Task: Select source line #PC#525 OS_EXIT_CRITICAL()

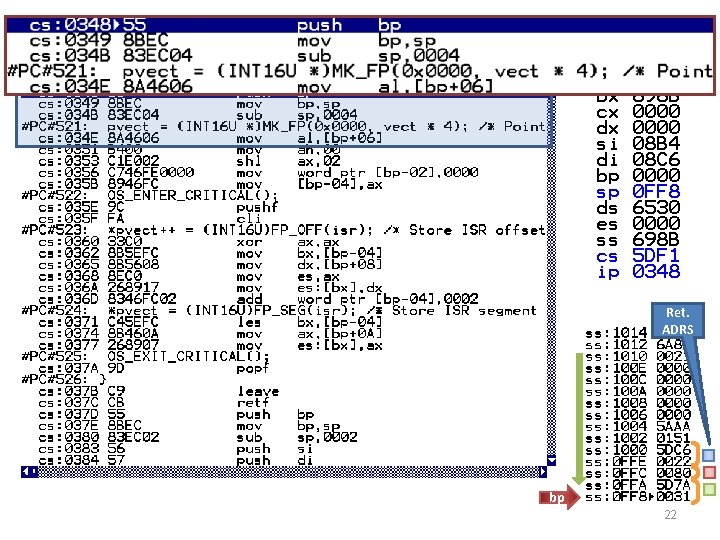Action: point(146,357)
